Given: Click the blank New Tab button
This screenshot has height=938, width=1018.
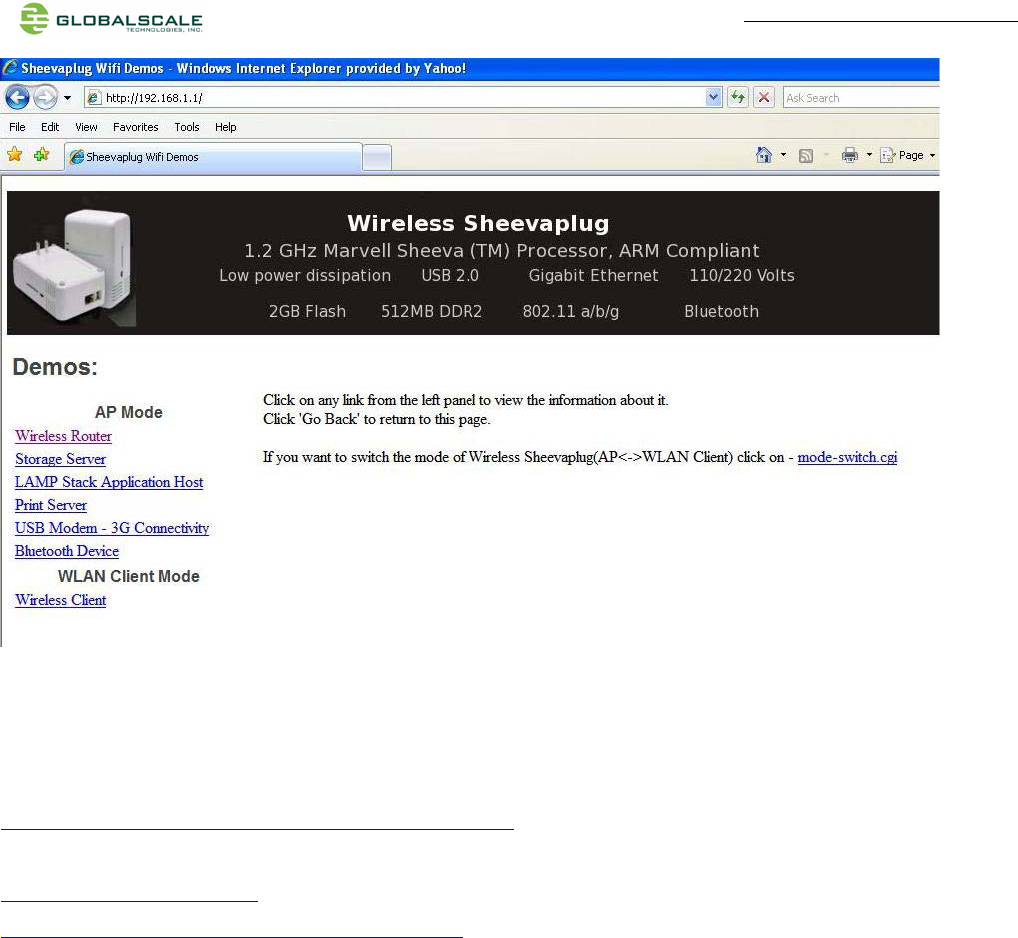Looking at the screenshot, I should [x=377, y=158].
